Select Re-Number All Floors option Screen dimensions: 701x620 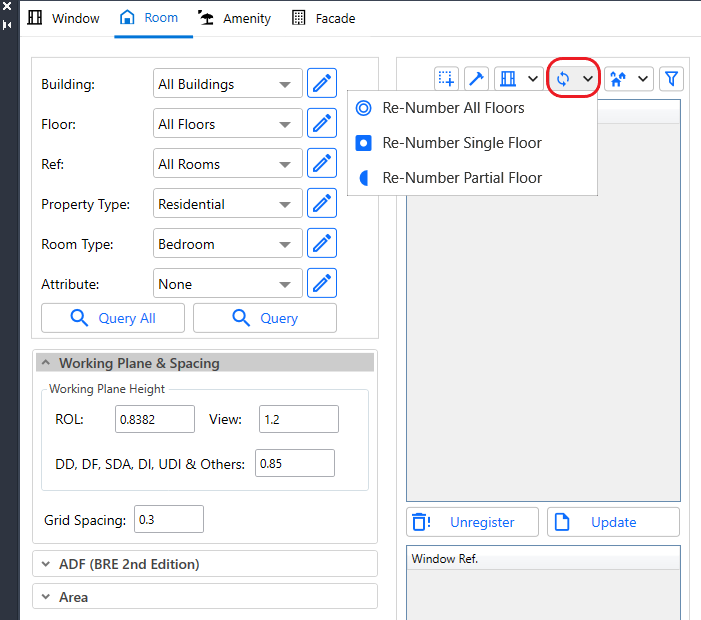452,108
